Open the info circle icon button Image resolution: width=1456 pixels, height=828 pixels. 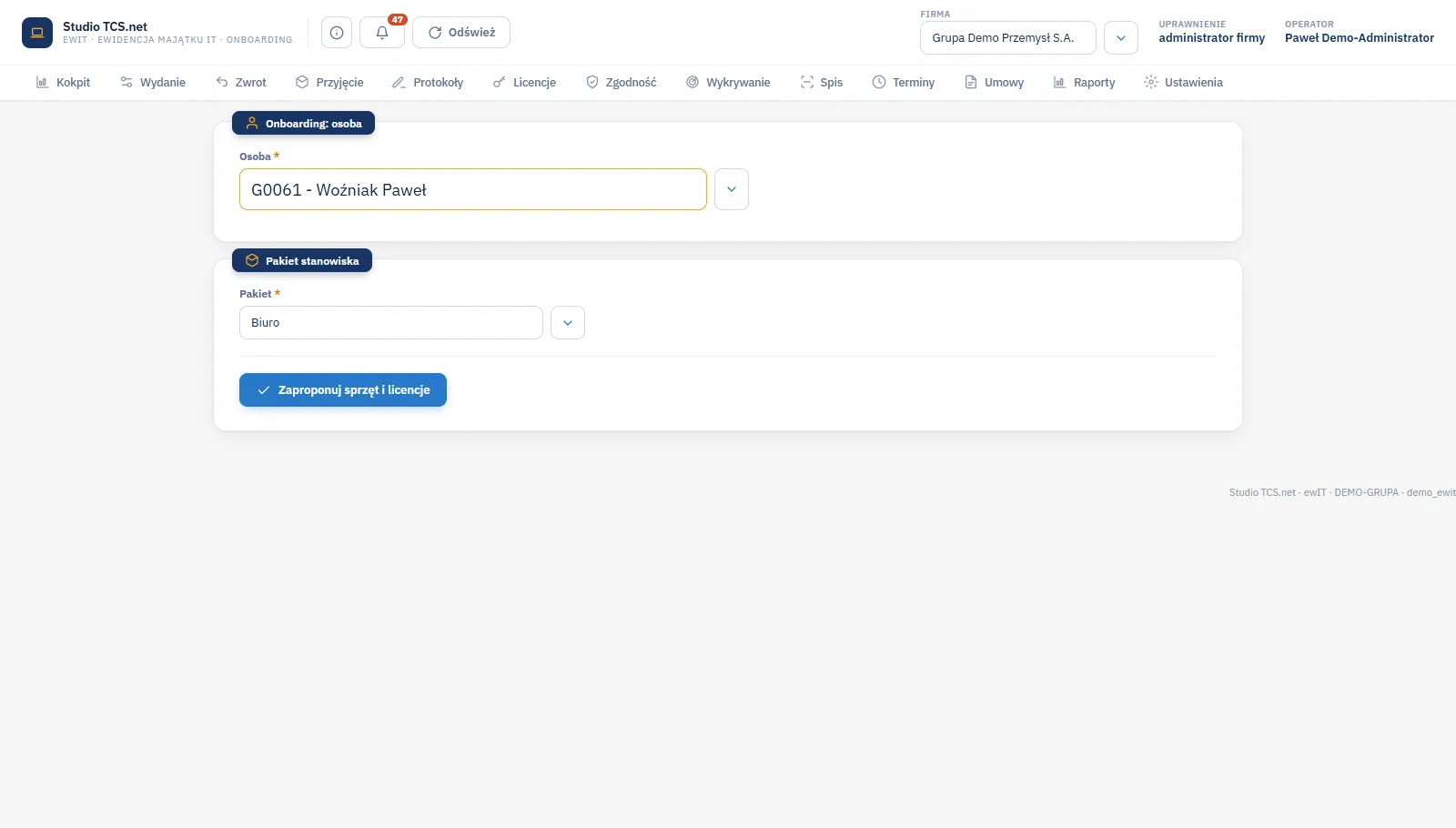click(x=337, y=33)
